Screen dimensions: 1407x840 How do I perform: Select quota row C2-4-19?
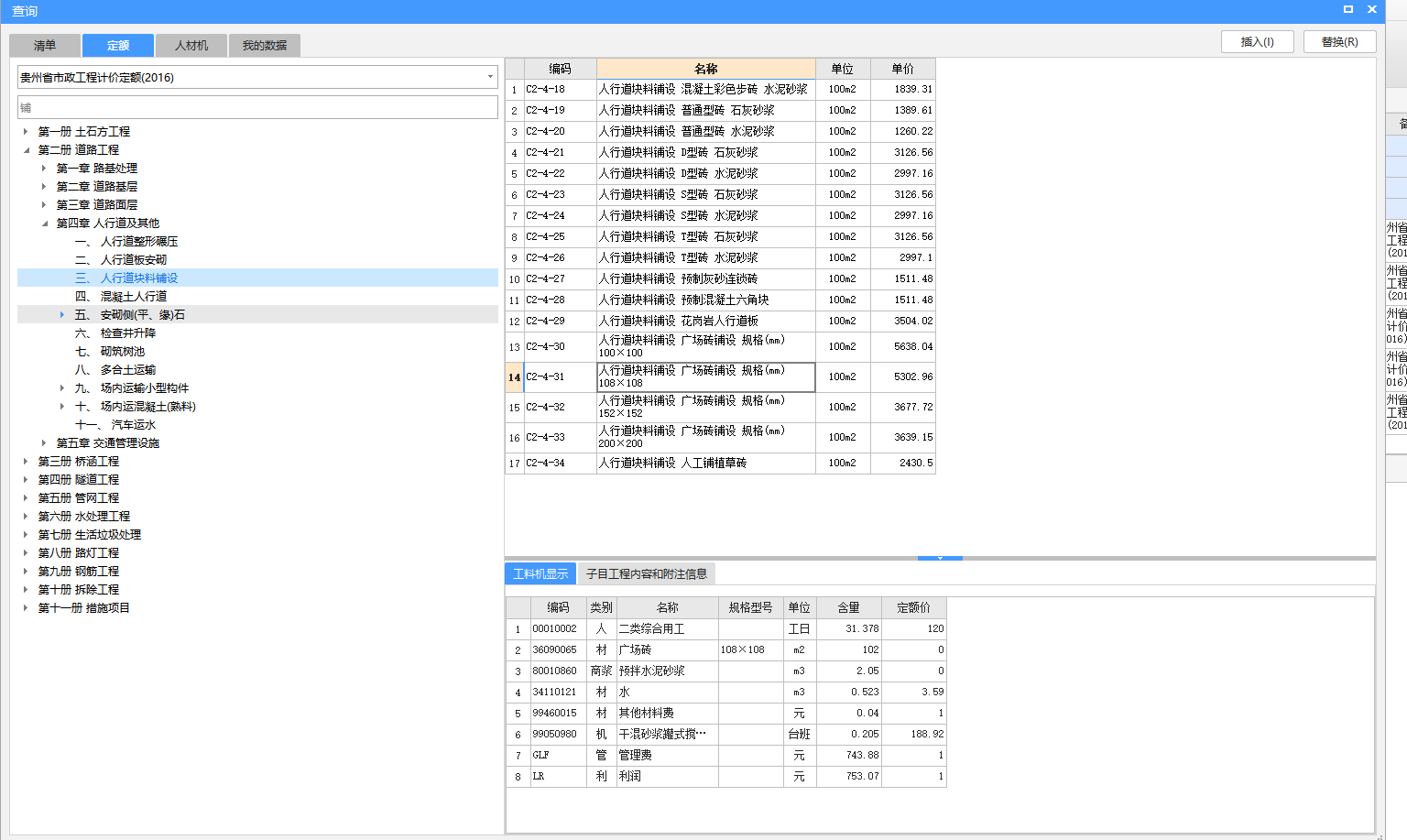coord(720,110)
